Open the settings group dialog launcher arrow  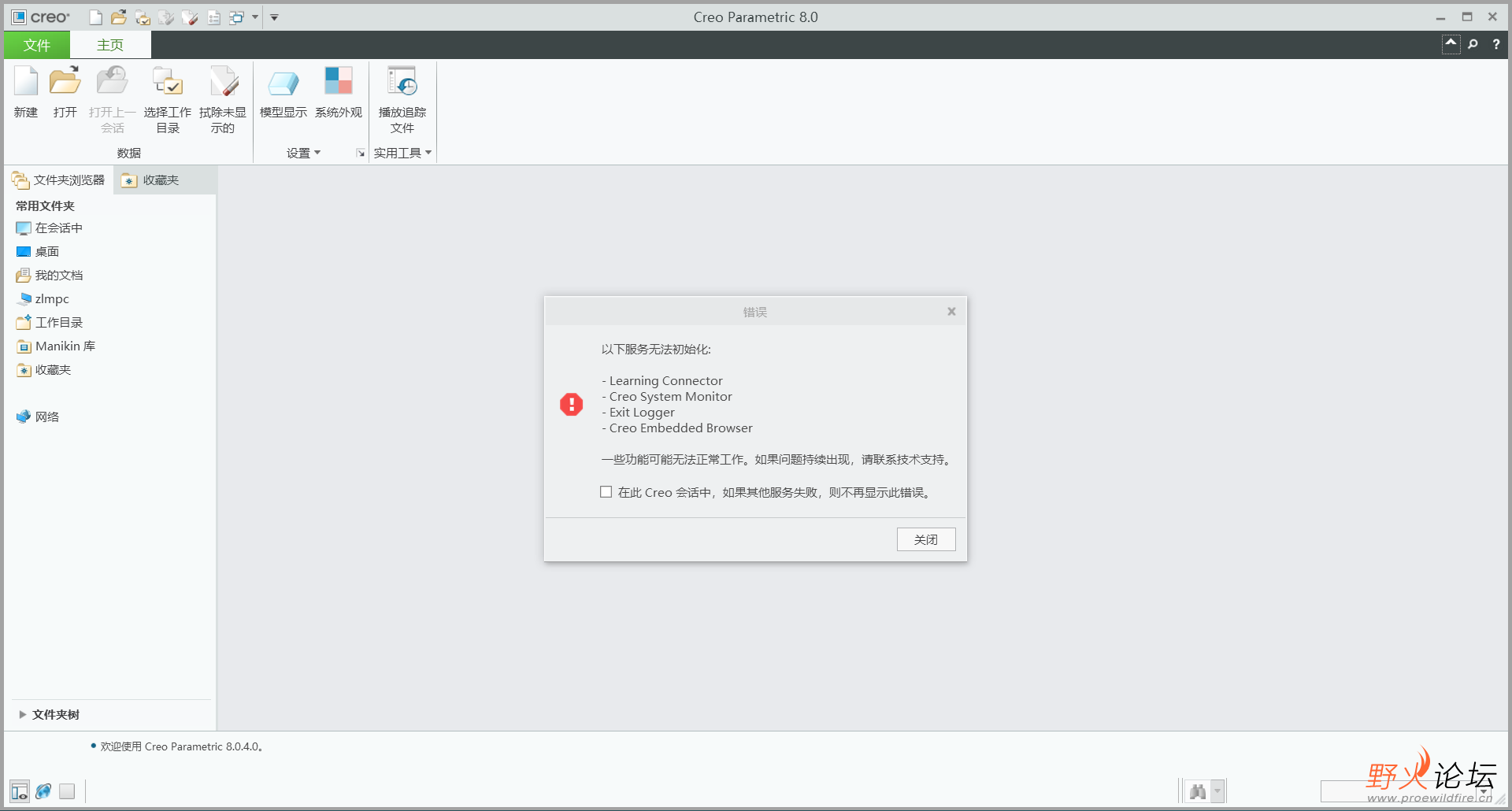point(360,153)
